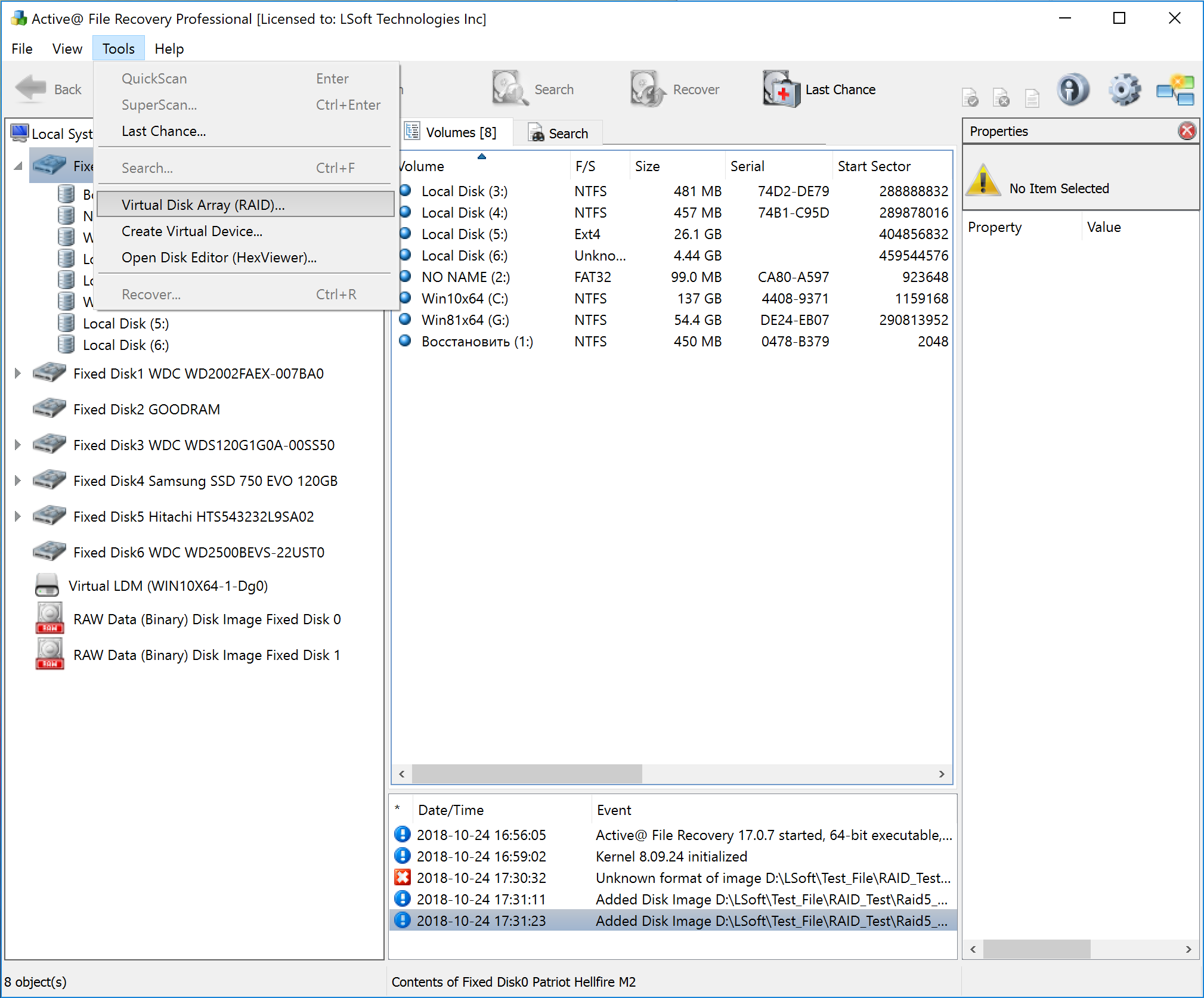The image size is (1204, 998).
Task: Switch to the Search tab
Action: pos(558,133)
